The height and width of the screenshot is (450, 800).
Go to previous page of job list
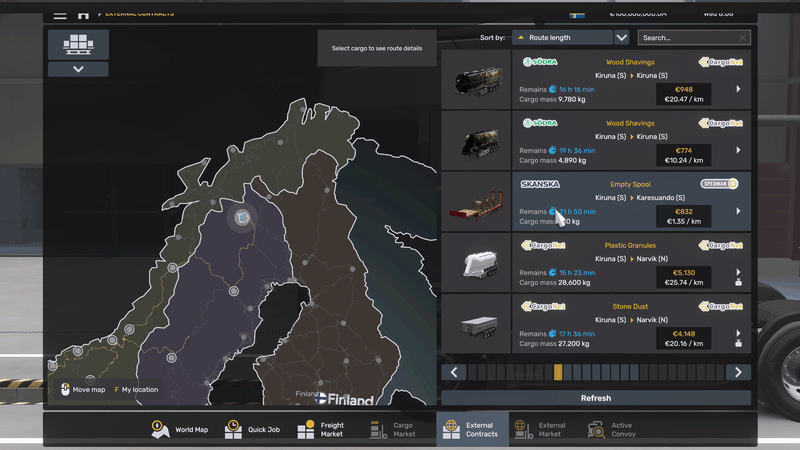point(454,372)
